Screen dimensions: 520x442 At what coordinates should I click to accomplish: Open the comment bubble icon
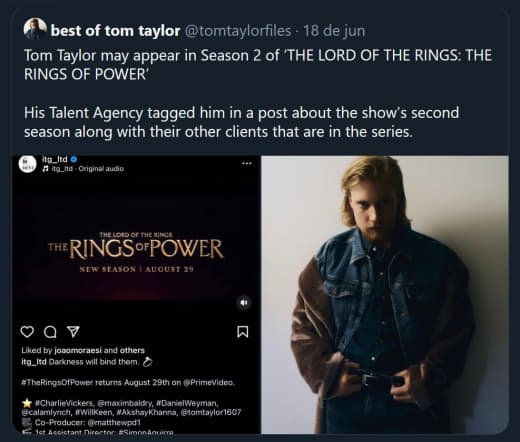[x=50, y=332]
